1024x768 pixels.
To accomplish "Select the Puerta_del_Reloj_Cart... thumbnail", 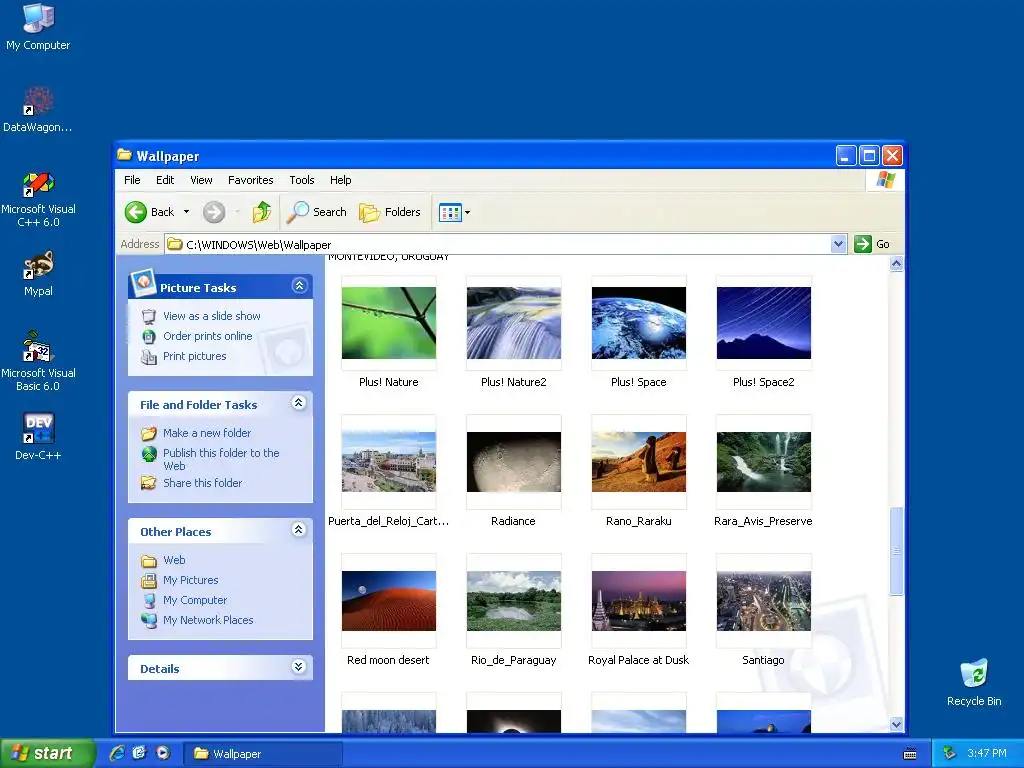I will [x=389, y=462].
